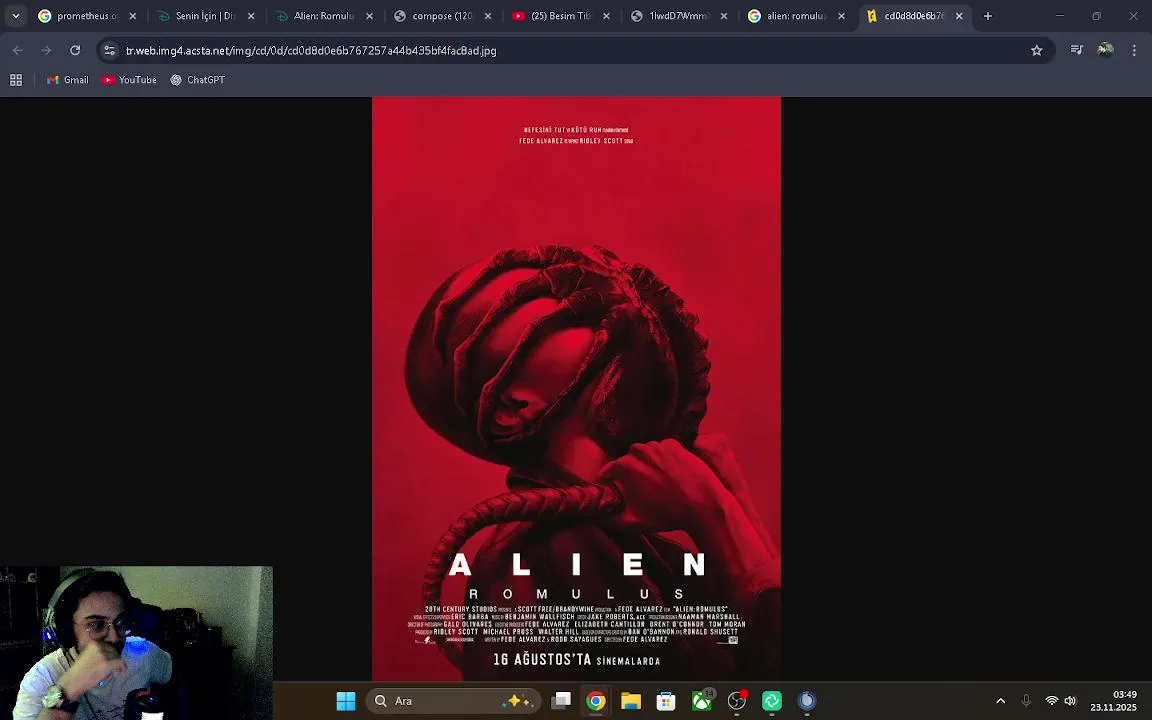Image resolution: width=1152 pixels, height=720 pixels.
Task: Open the YouTube bookmark
Action: [x=129, y=80]
